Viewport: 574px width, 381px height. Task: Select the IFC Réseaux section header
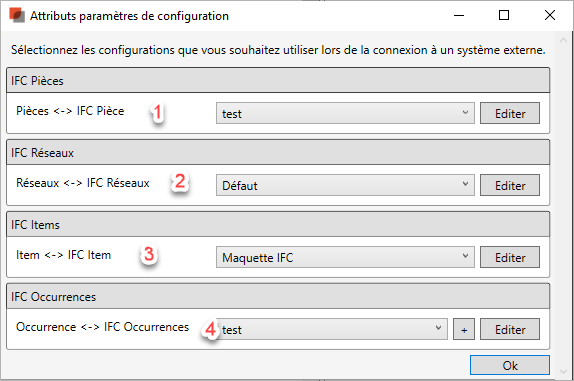[x=278, y=152]
